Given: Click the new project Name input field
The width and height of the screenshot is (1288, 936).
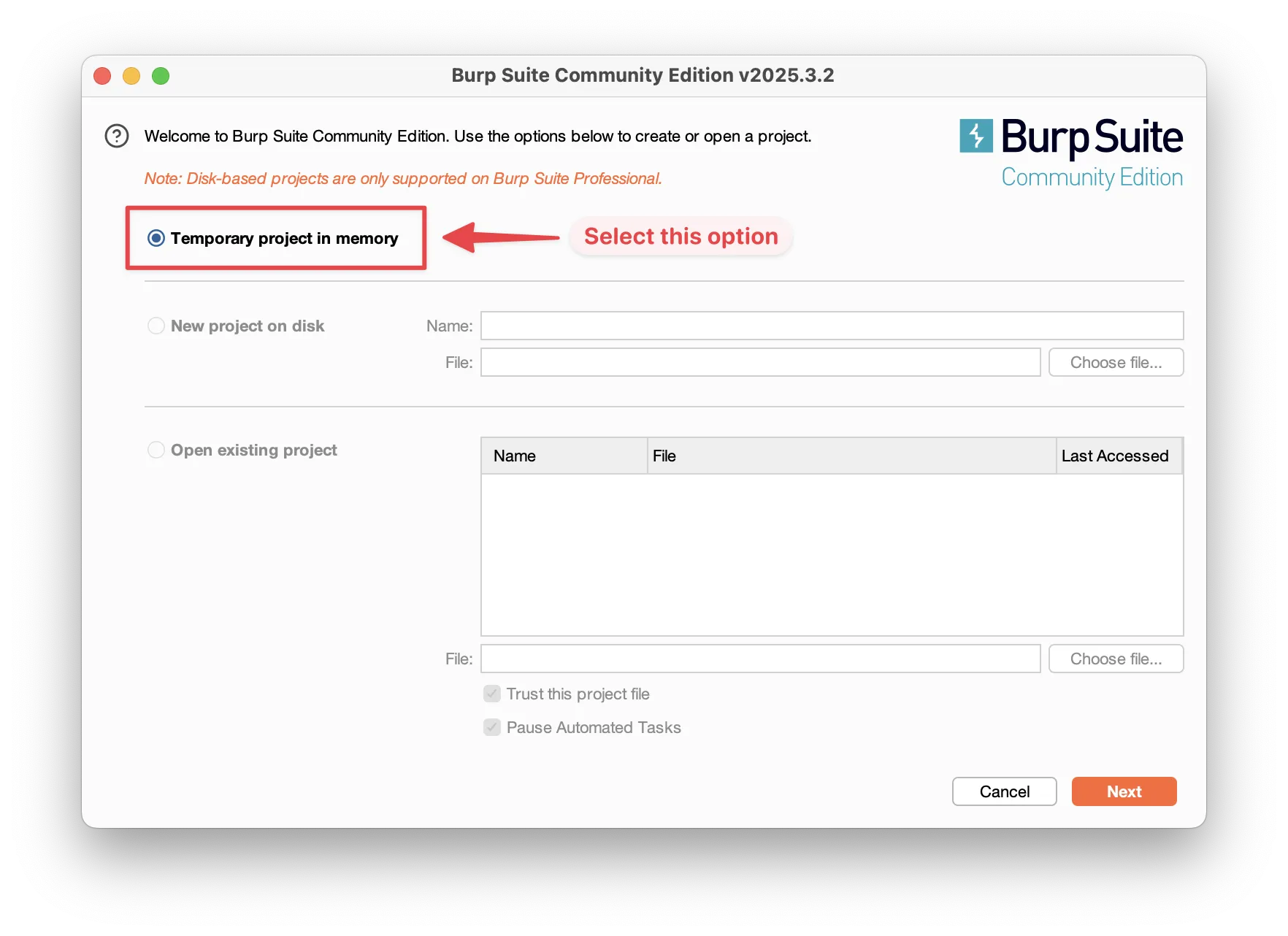Looking at the screenshot, I should click(831, 326).
